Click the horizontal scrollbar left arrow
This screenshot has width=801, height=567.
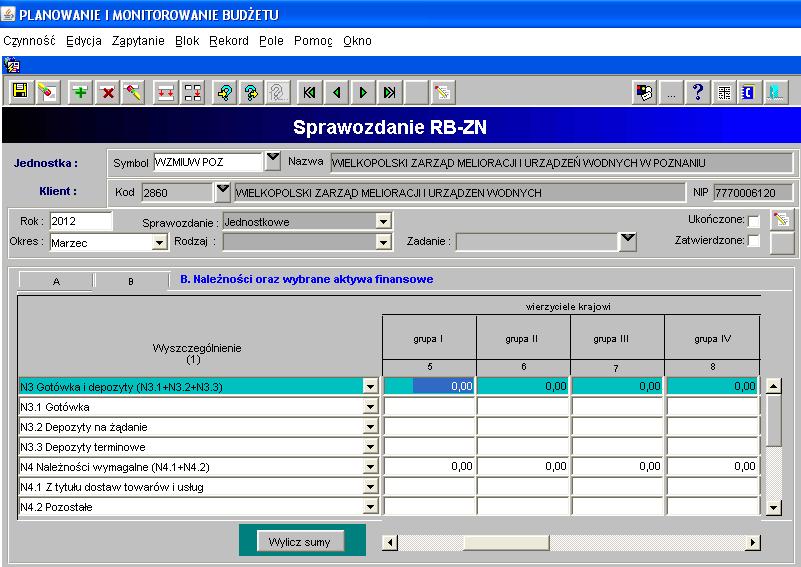(x=390, y=542)
